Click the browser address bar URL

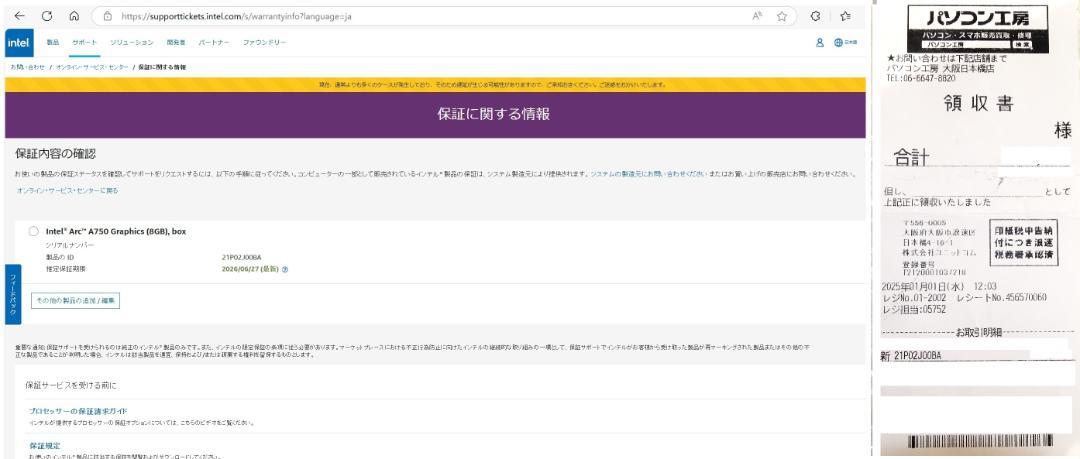pos(236,16)
